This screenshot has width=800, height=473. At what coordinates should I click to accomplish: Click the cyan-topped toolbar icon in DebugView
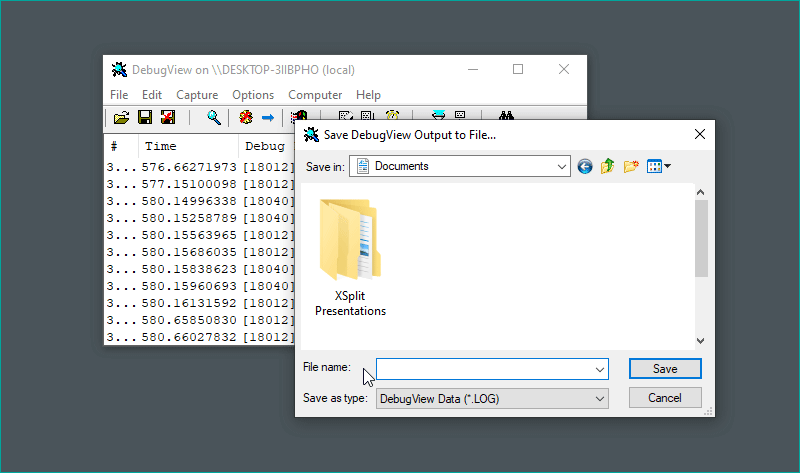click(438, 115)
